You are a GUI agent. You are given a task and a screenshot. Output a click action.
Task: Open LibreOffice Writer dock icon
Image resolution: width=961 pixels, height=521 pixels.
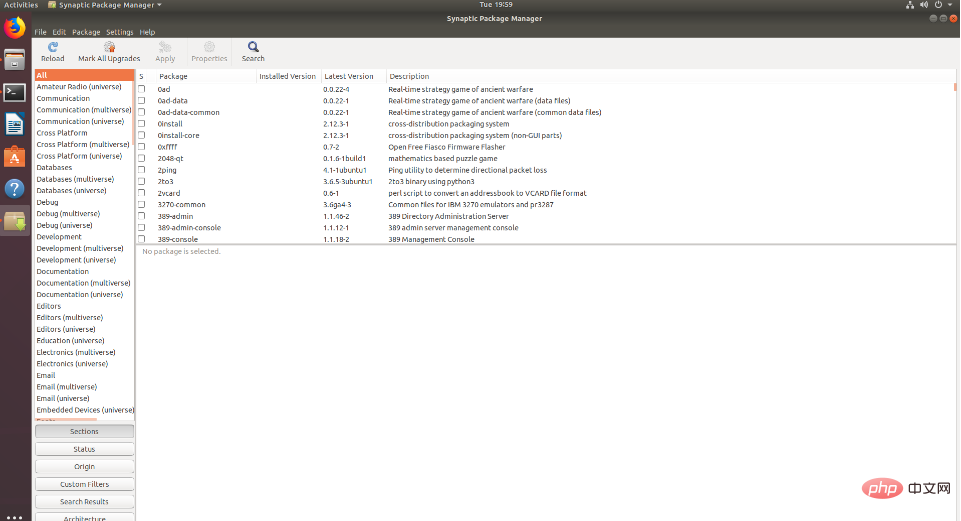[15, 125]
